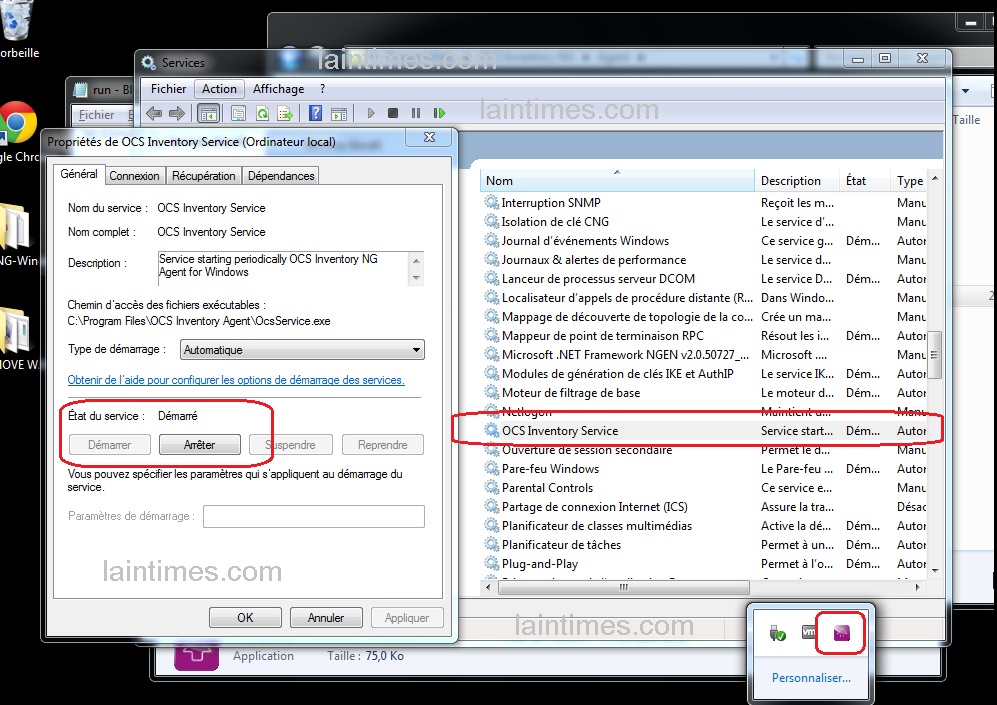This screenshot has width=997, height=705.
Task: Click the Démarrer button in properties dialog
Action: tap(109, 444)
